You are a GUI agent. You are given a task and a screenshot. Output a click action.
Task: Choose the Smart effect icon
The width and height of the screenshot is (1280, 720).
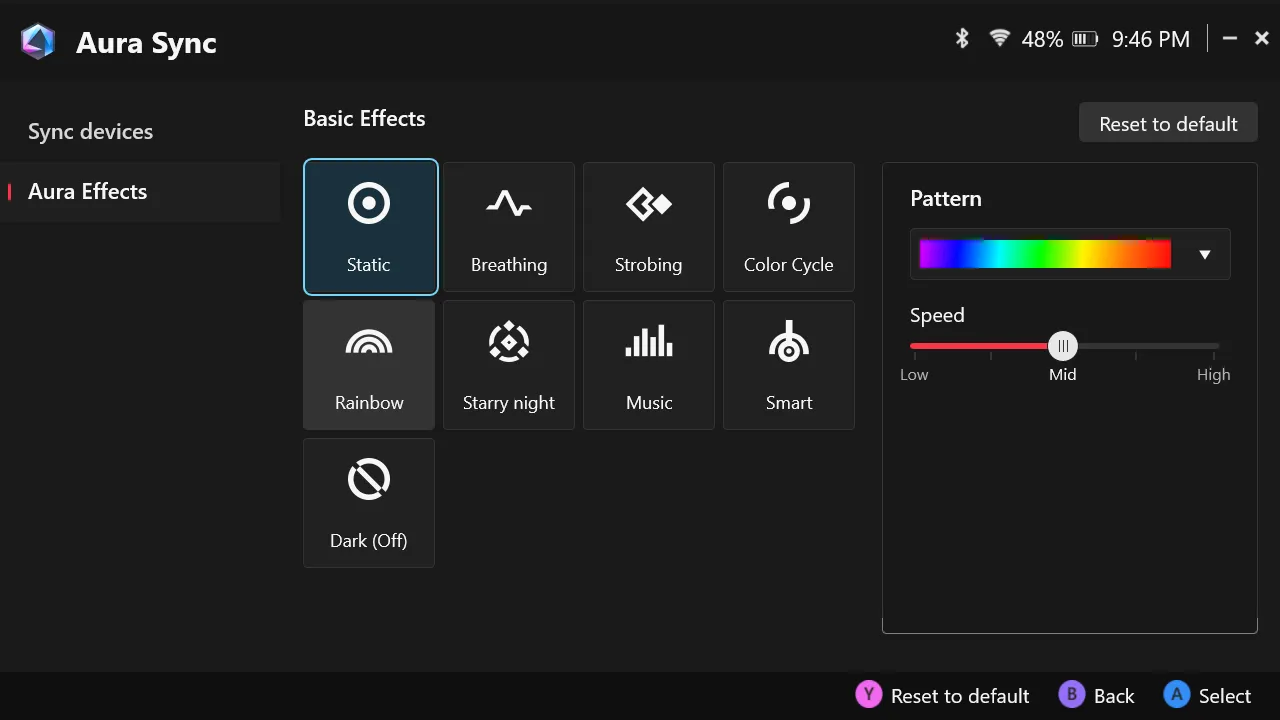point(789,342)
